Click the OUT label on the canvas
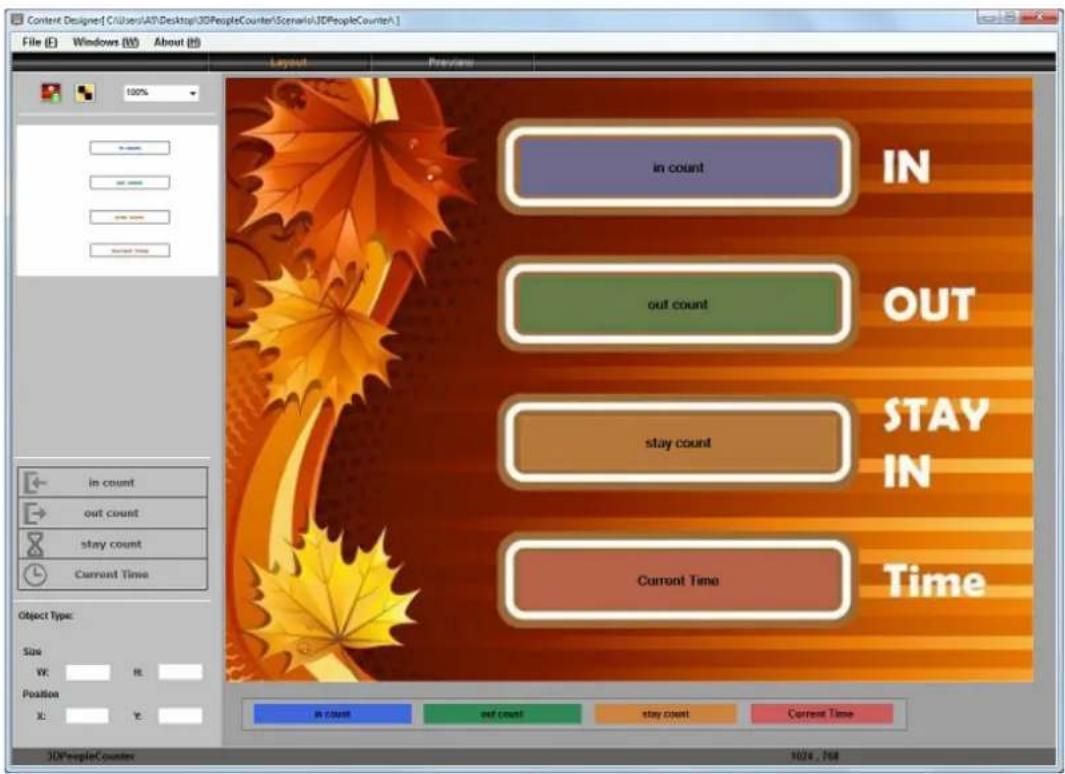 [x=928, y=304]
